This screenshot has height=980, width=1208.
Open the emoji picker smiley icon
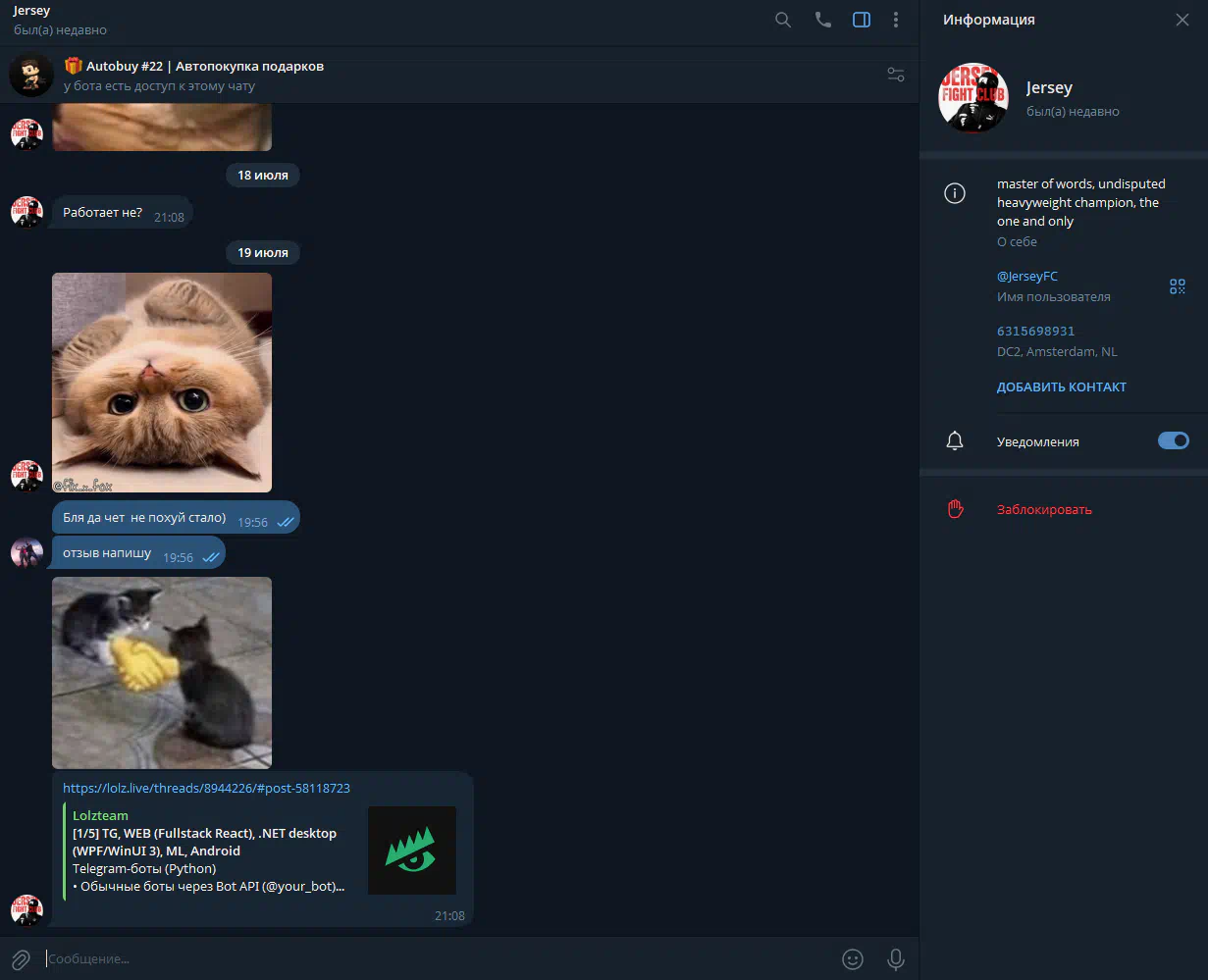point(853,958)
